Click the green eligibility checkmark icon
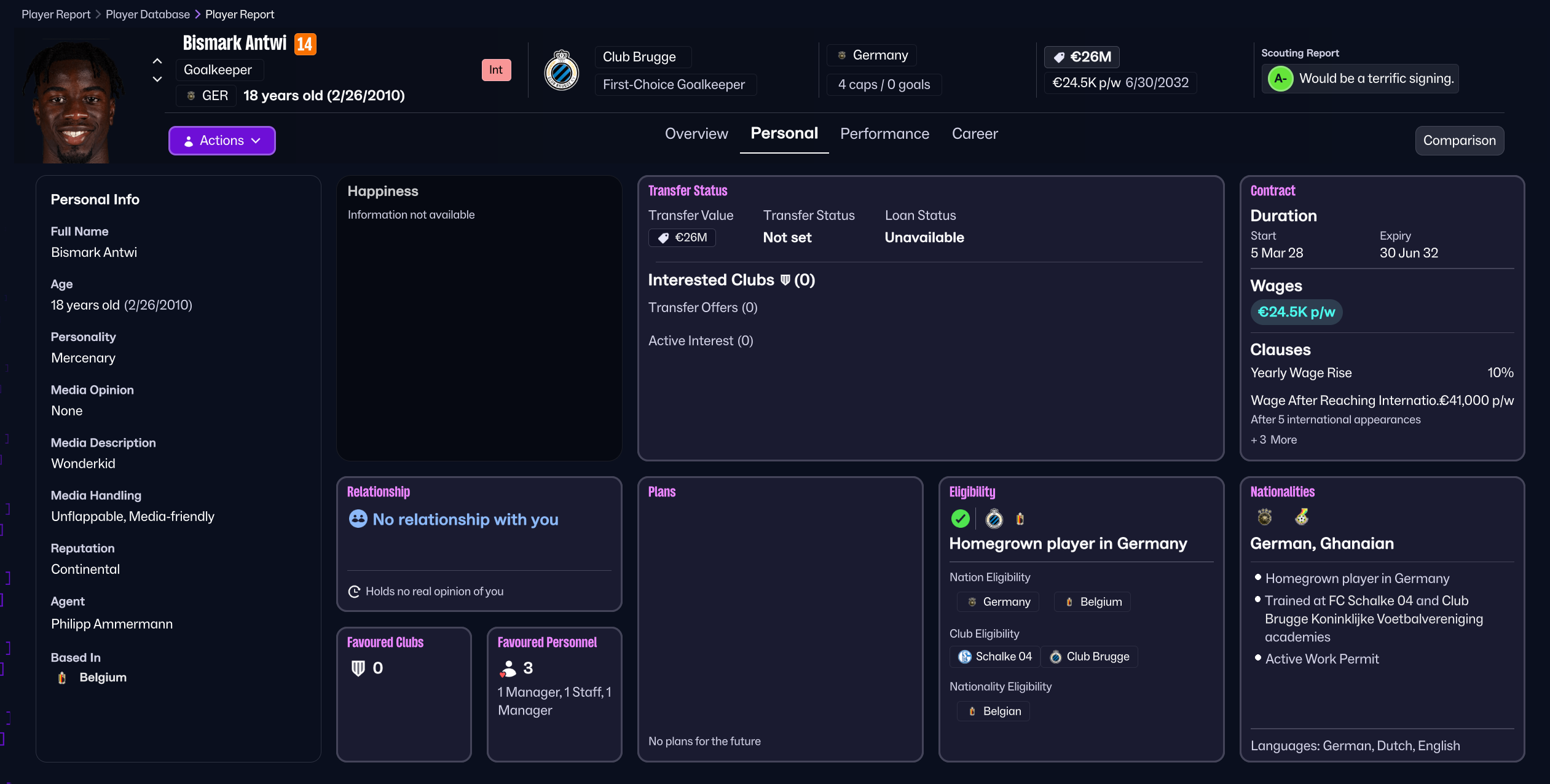The image size is (1550, 784). 960,519
